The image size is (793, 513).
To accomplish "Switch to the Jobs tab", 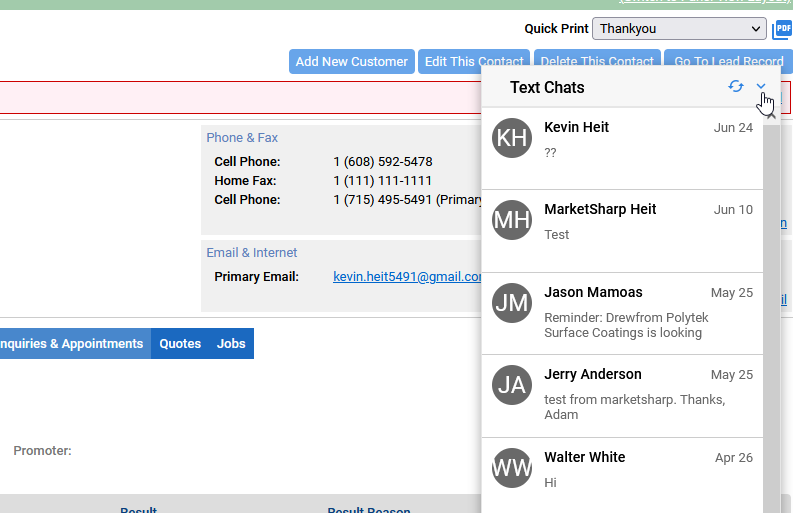I will (x=231, y=344).
